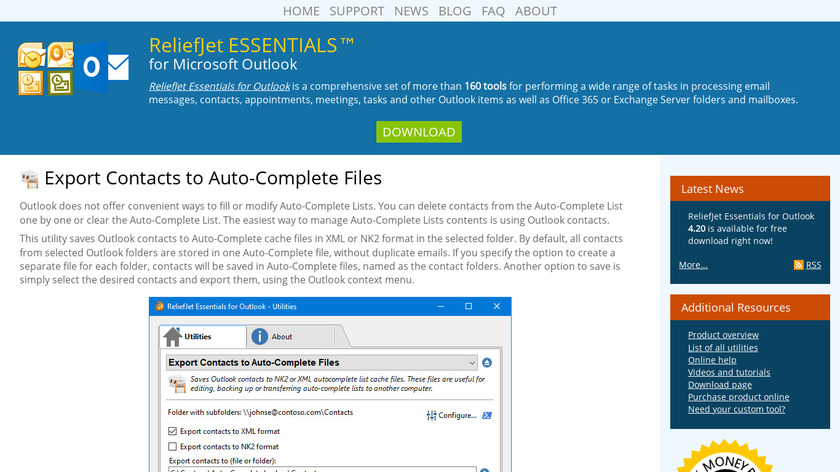Open Videos and tutorials link
The image size is (840, 472).
tap(729, 372)
